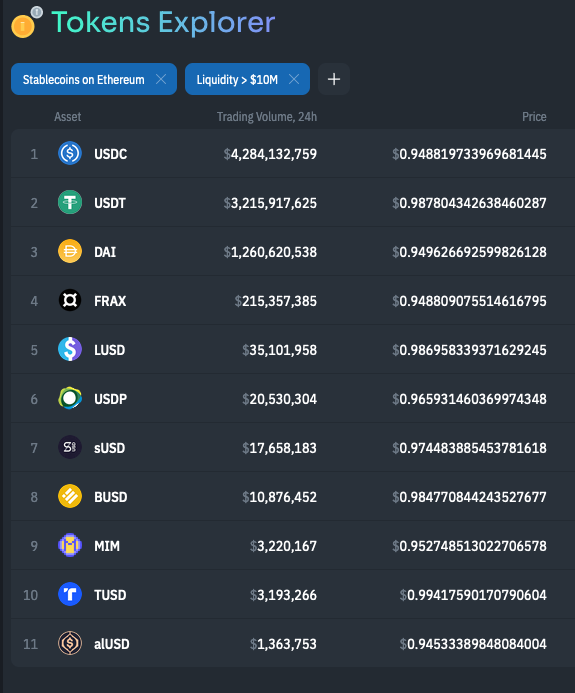Screen dimensions: 575x693
Task: Click the DAI token icon
Action: [x=70, y=251]
